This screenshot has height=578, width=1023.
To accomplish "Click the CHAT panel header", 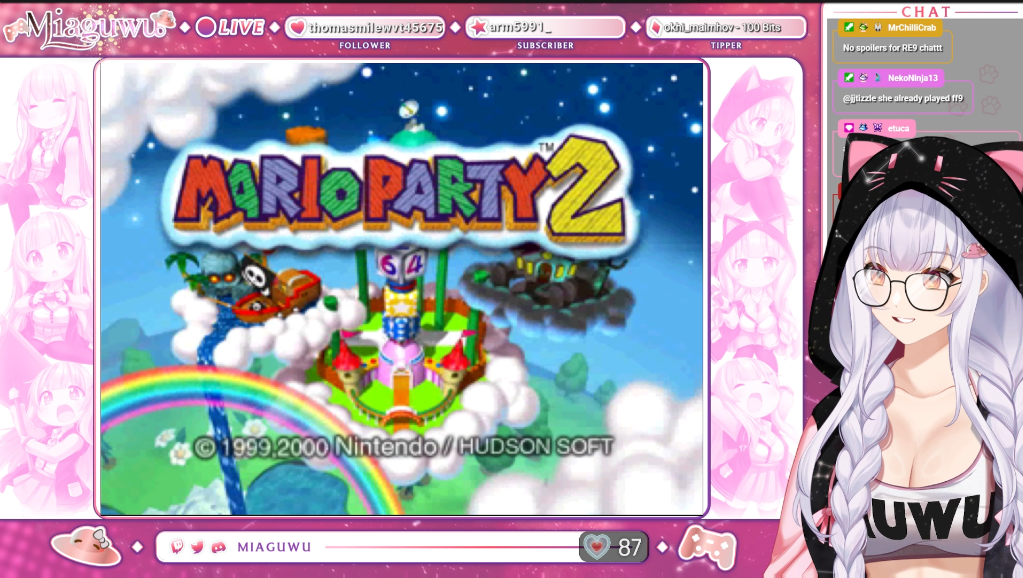I will [x=926, y=12].
